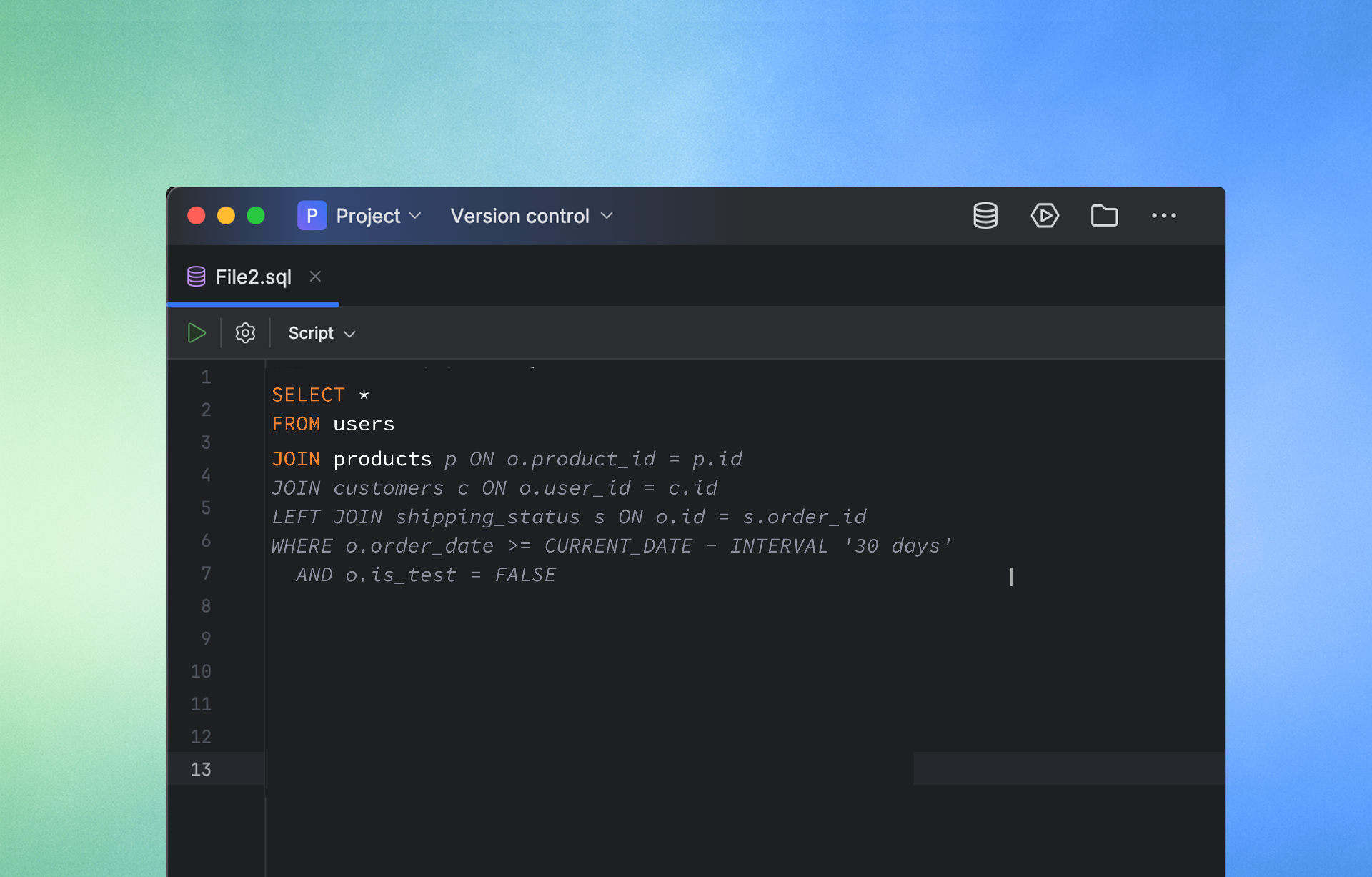This screenshot has width=1372, height=877.
Task: Open query settings gear icon
Action: point(245,333)
